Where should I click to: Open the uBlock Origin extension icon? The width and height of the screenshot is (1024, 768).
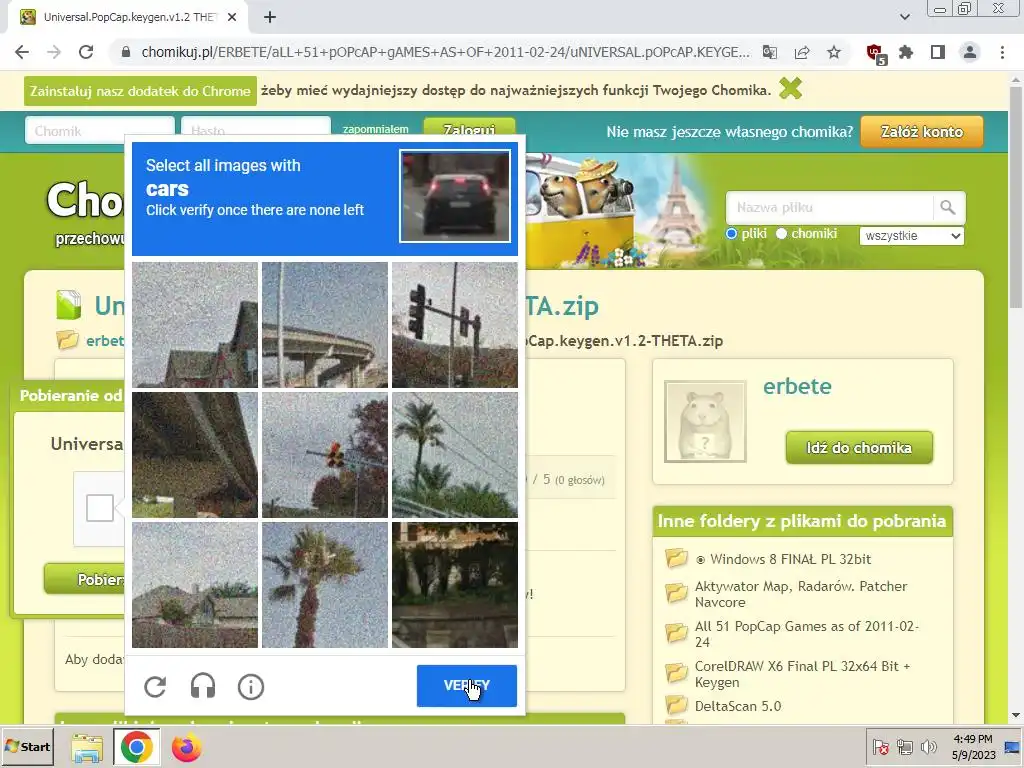tap(874, 54)
